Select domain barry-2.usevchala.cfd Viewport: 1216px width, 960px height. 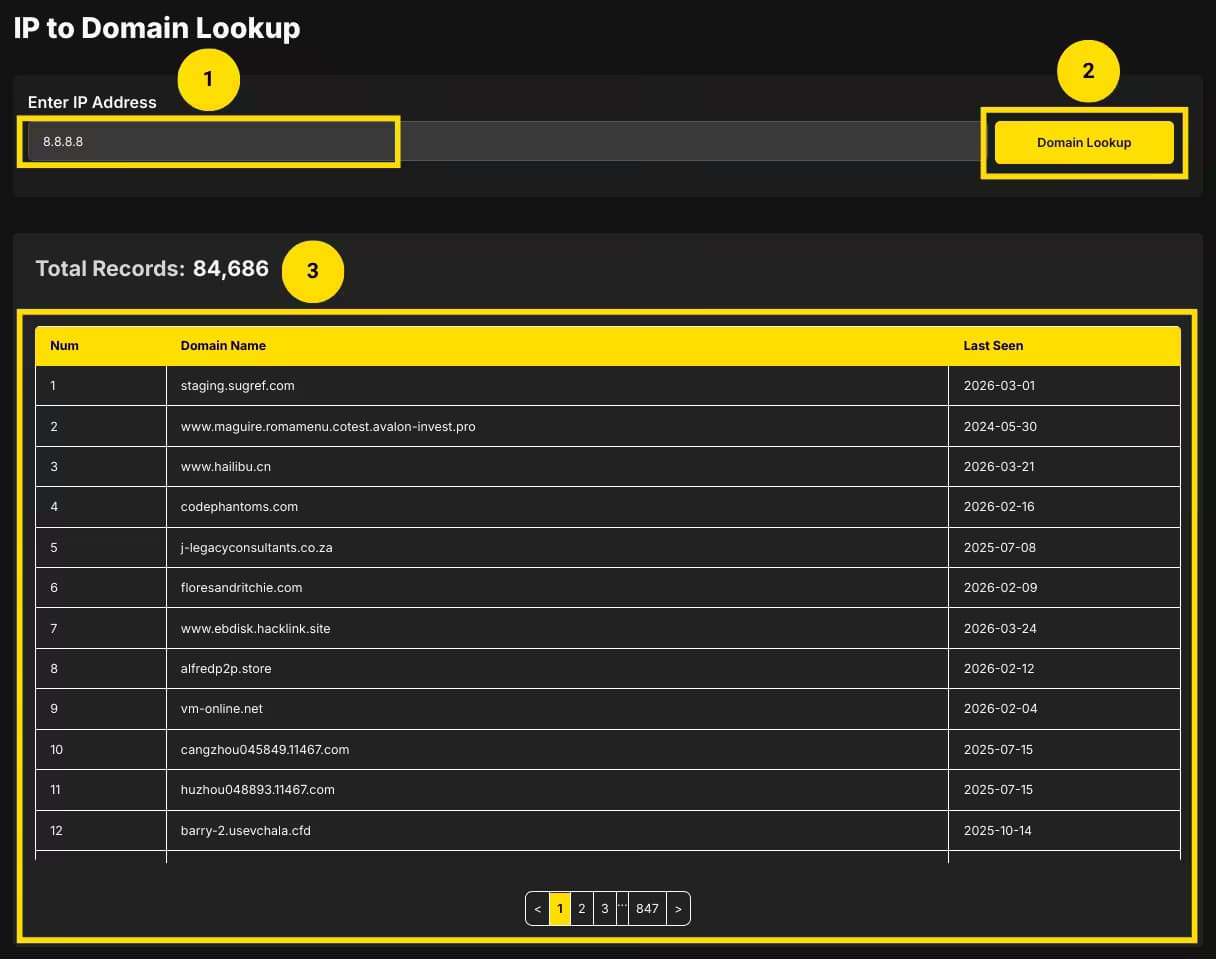(246, 831)
